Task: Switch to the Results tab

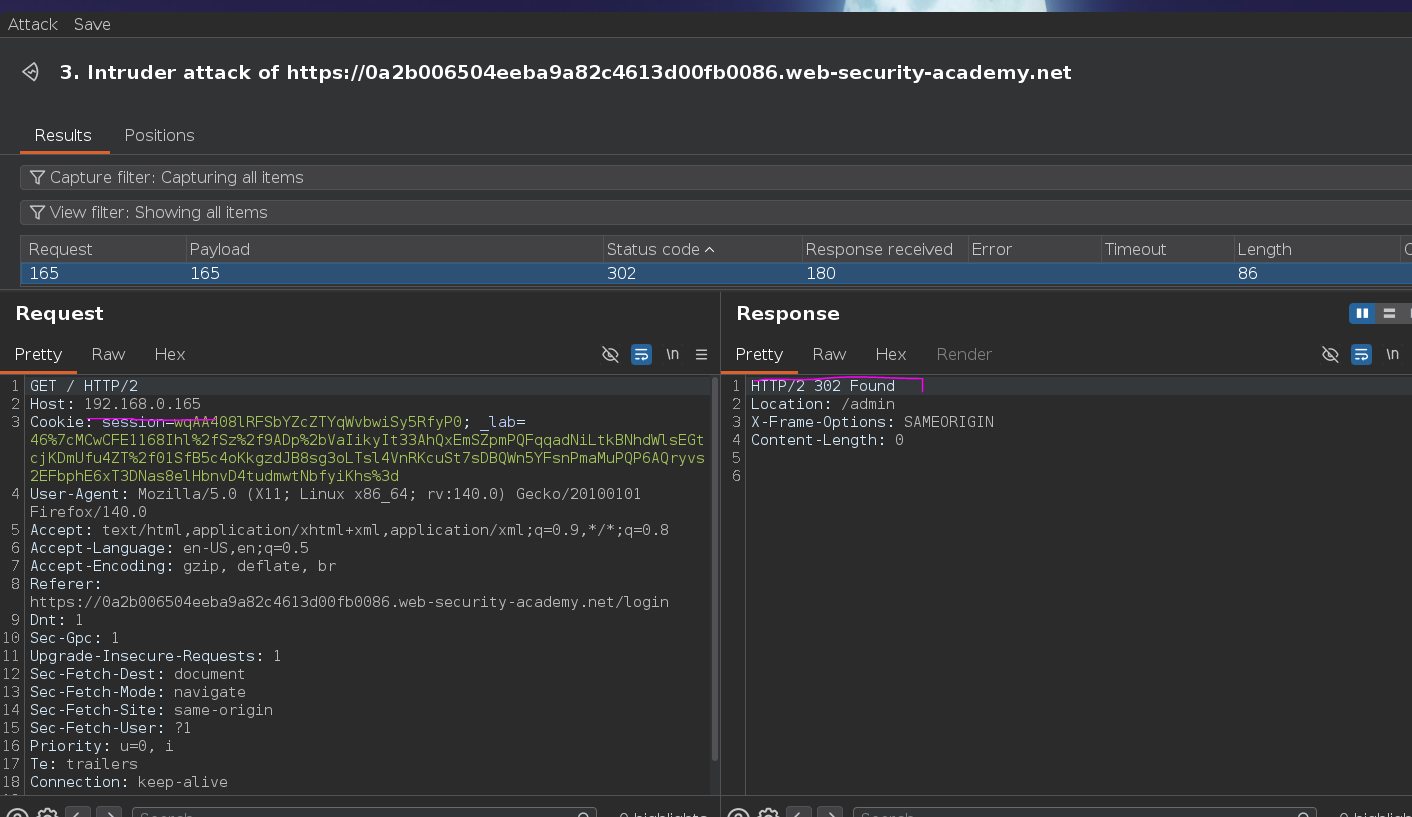Action: coord(63,135)
